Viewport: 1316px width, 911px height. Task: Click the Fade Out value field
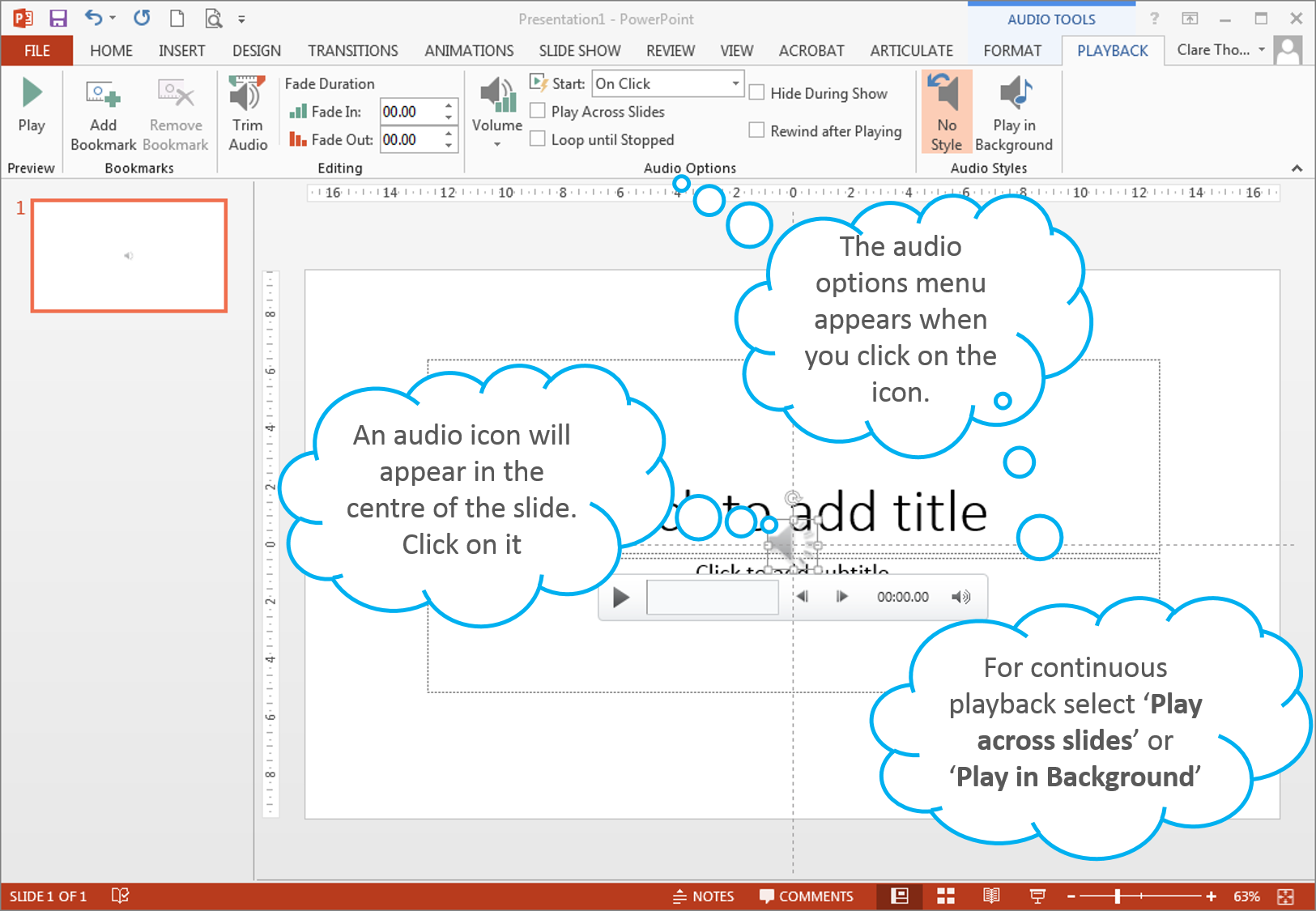click(x=411, y=139)
